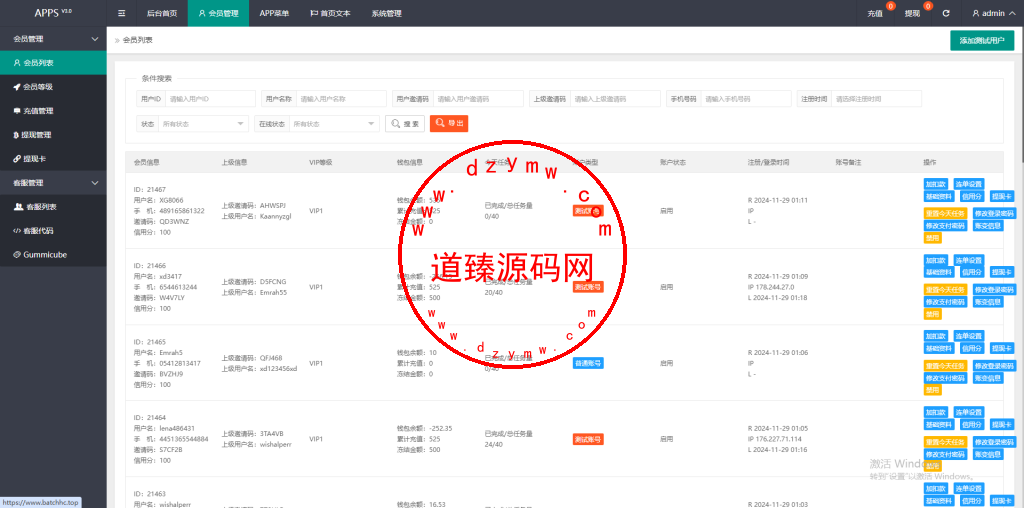Click 充值 notification in top bar
The height and width of the screenshot is (508, 1024).
pos(875,13)
